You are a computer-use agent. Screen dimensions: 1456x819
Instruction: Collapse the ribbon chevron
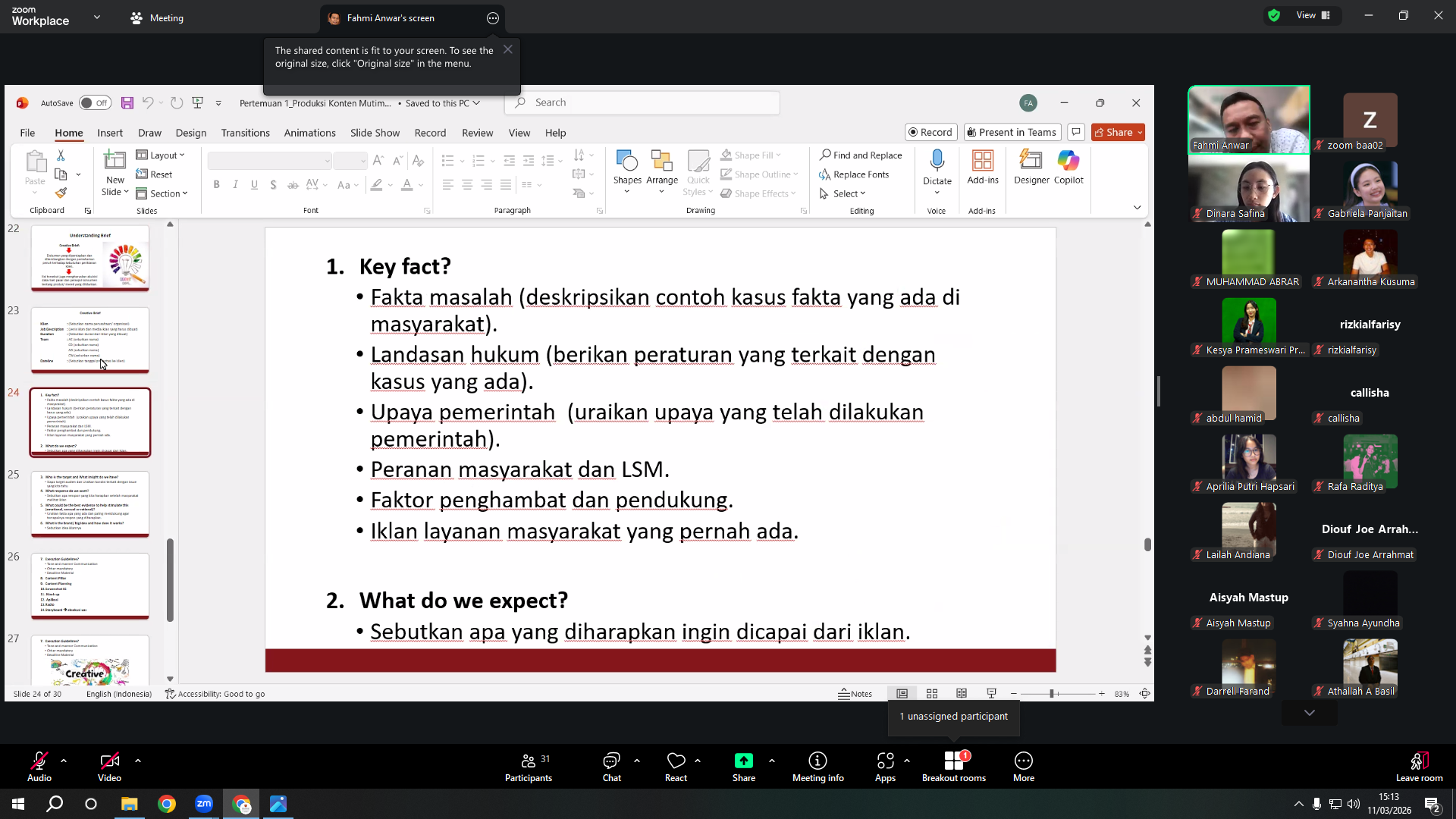(1137, 207)
